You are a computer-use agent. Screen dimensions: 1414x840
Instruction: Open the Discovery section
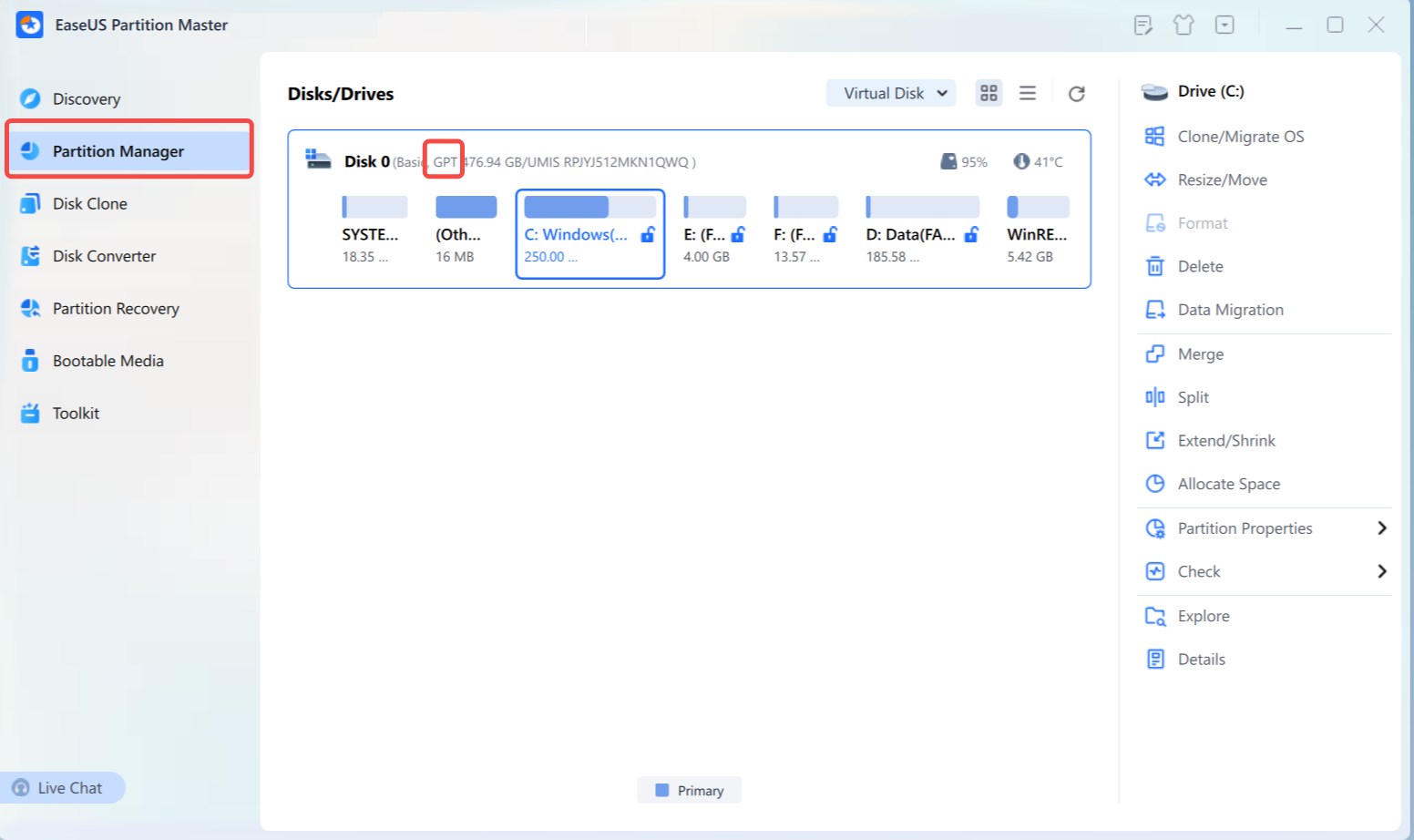pos(86,98)
